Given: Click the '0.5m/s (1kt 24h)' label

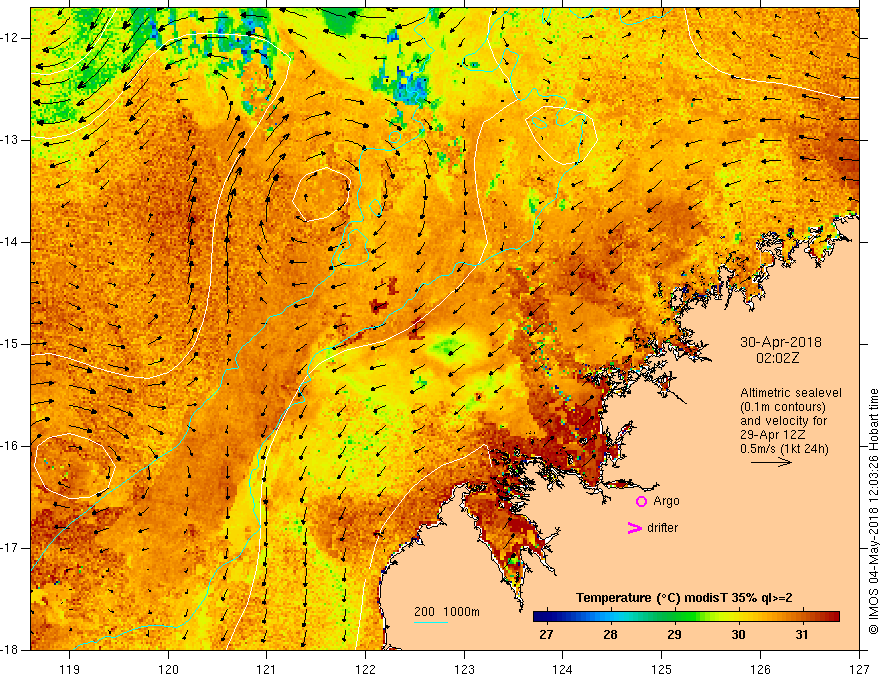Looking at the screenshot, I should 784,449.
